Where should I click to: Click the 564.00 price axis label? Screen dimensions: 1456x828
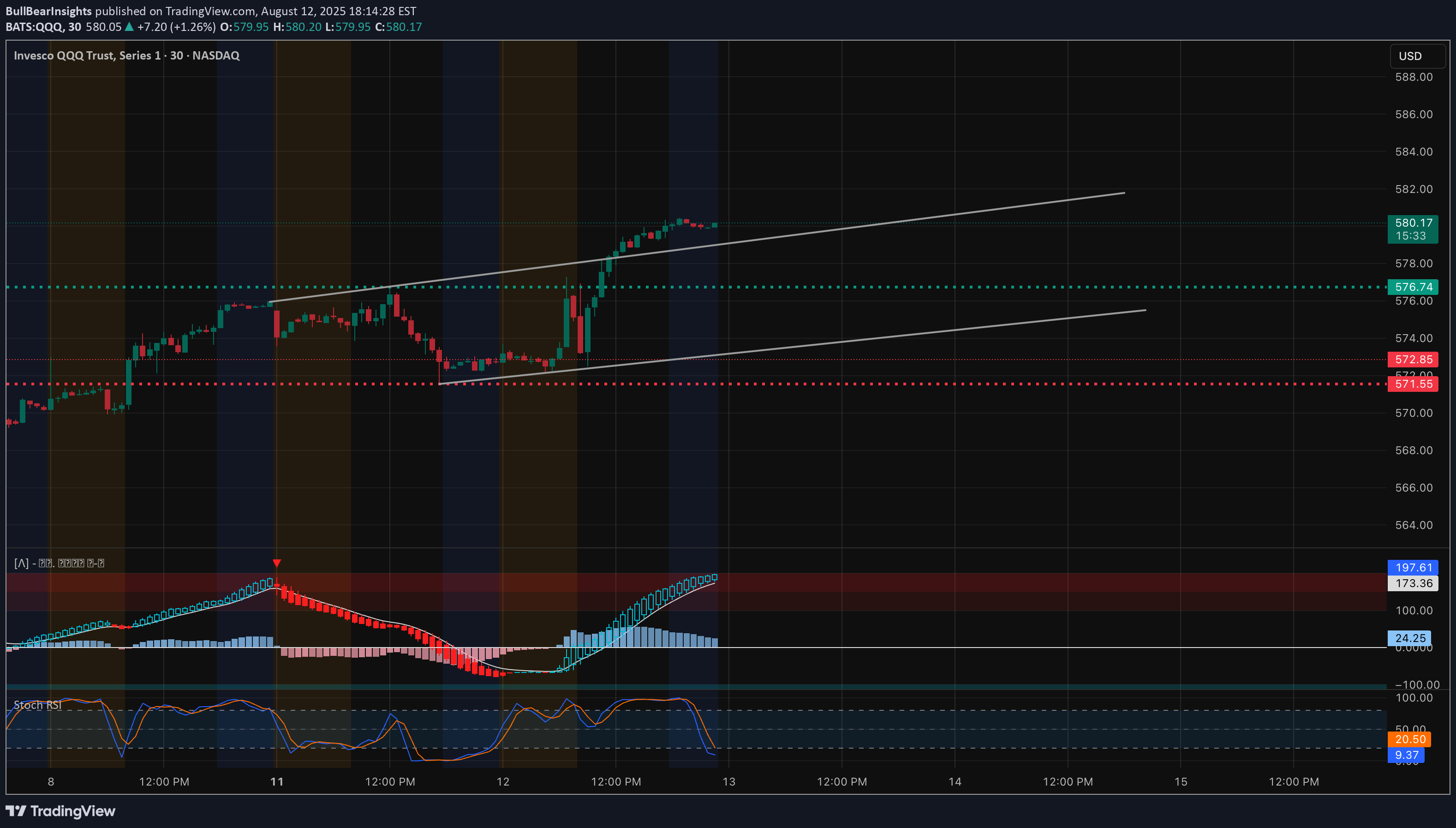point(1414,525)
